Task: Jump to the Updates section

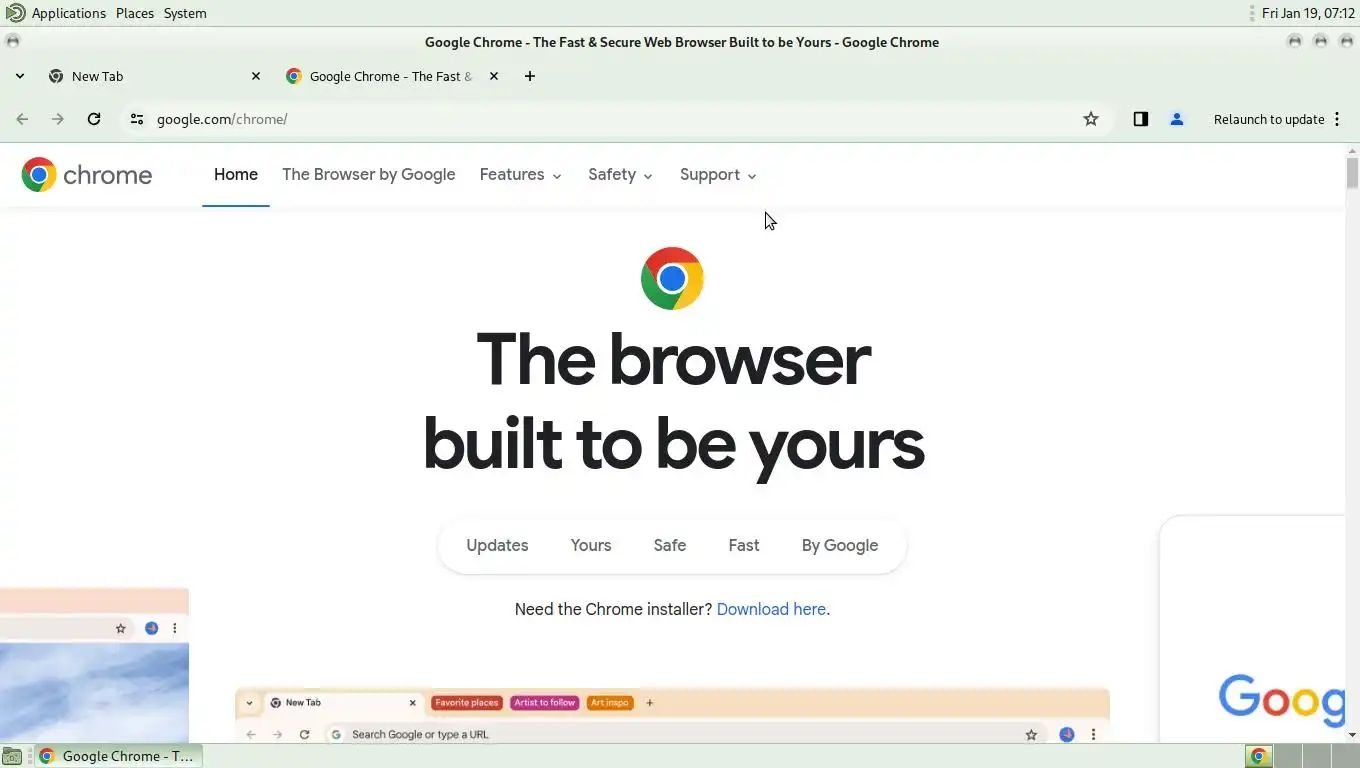Action: point(497,546)
